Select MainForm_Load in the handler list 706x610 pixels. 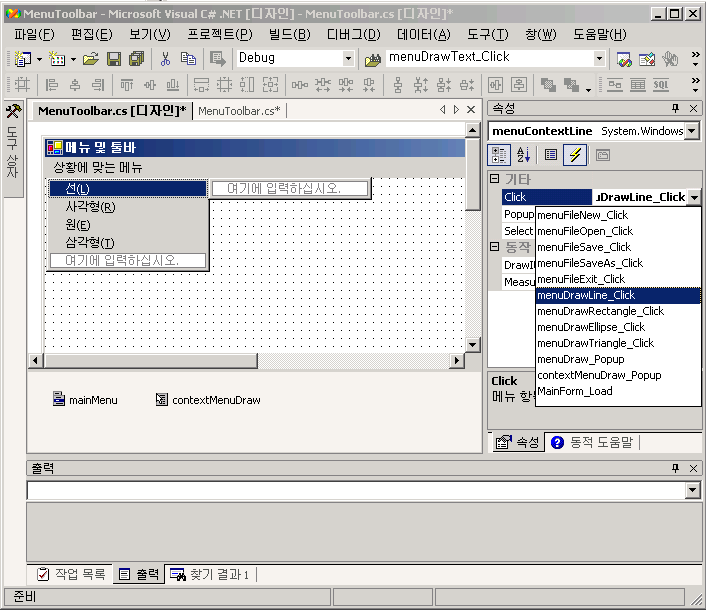tap(574, 391)
